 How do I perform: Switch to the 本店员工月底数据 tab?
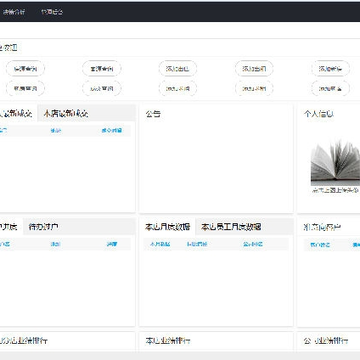[231, 227]
